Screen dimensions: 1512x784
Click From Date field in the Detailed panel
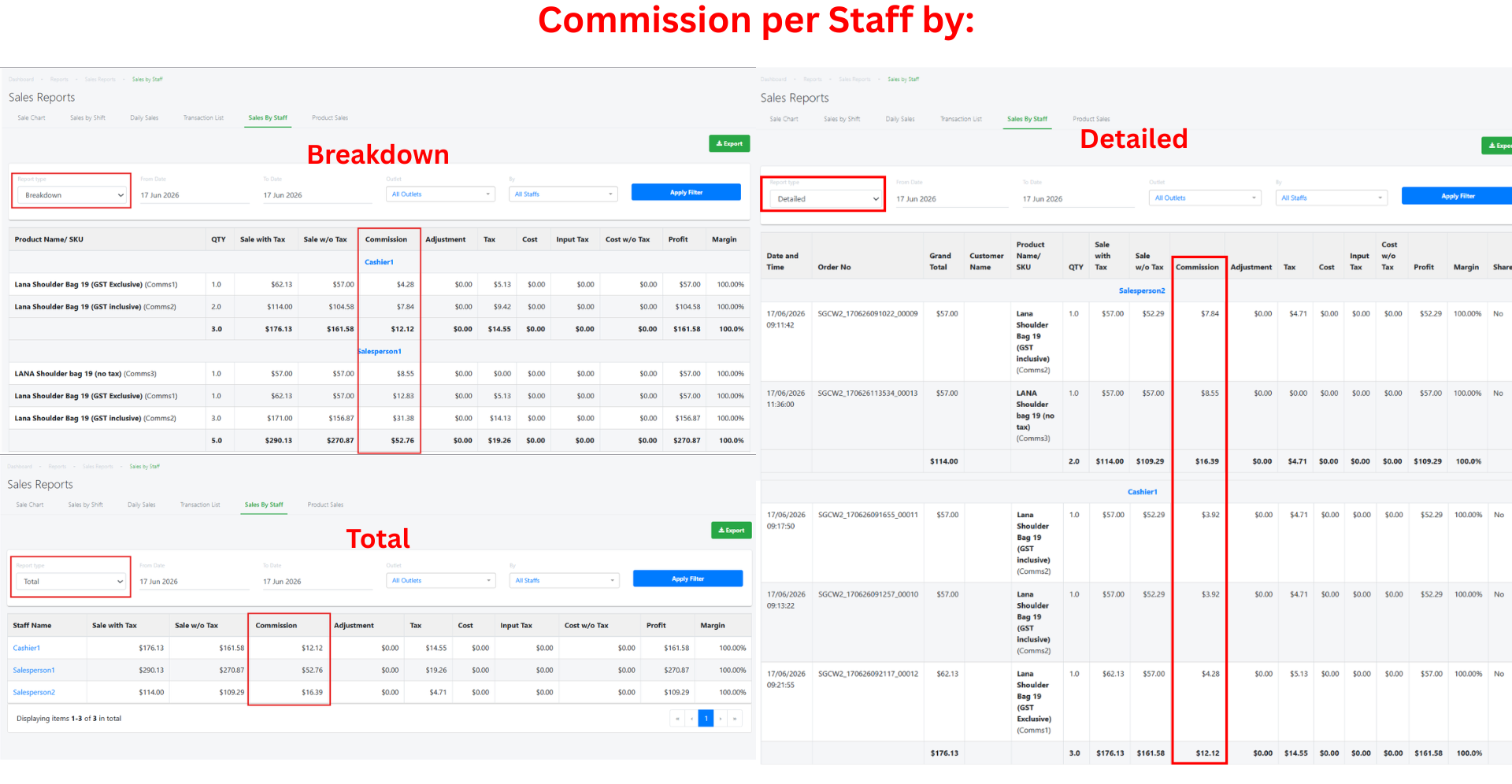952,199
